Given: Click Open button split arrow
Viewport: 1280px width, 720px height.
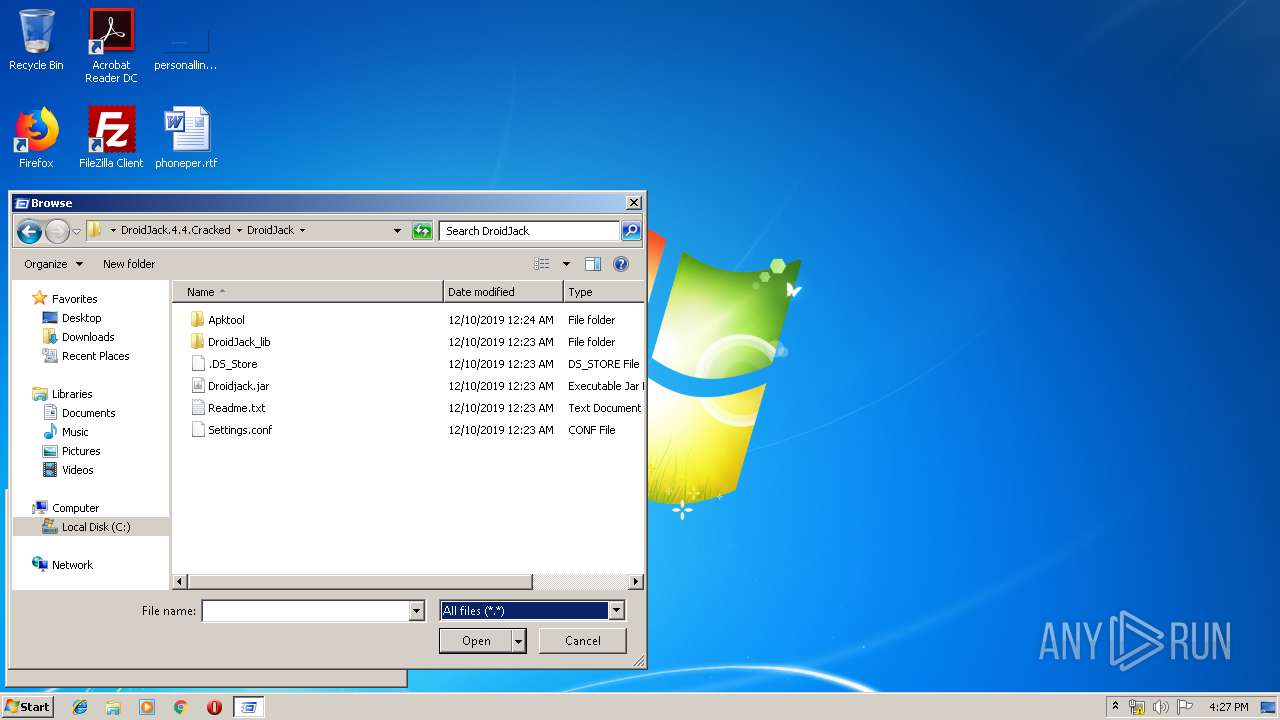Looking at the screenshot, I should coord(519,641).
